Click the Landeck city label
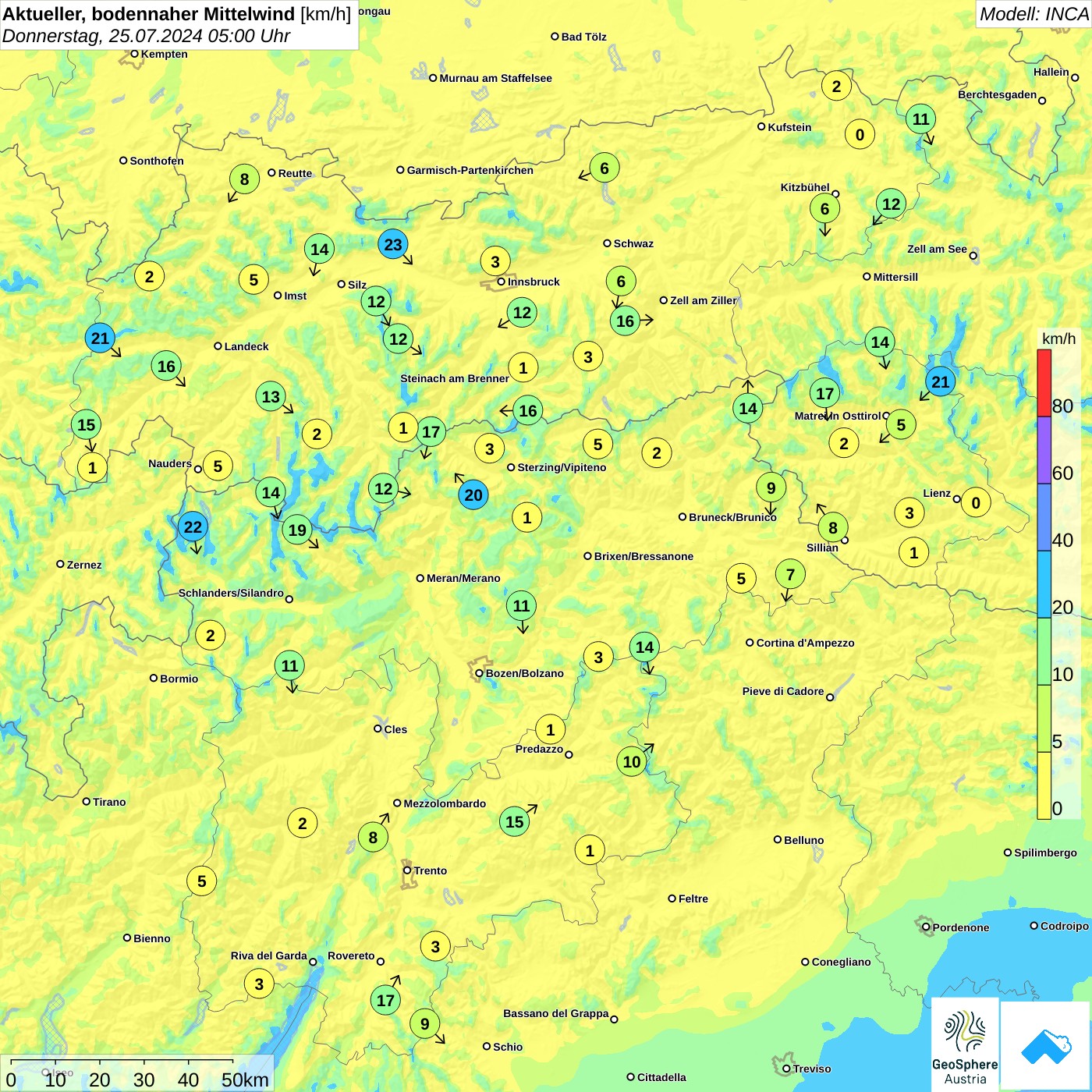 coord(246,346)
